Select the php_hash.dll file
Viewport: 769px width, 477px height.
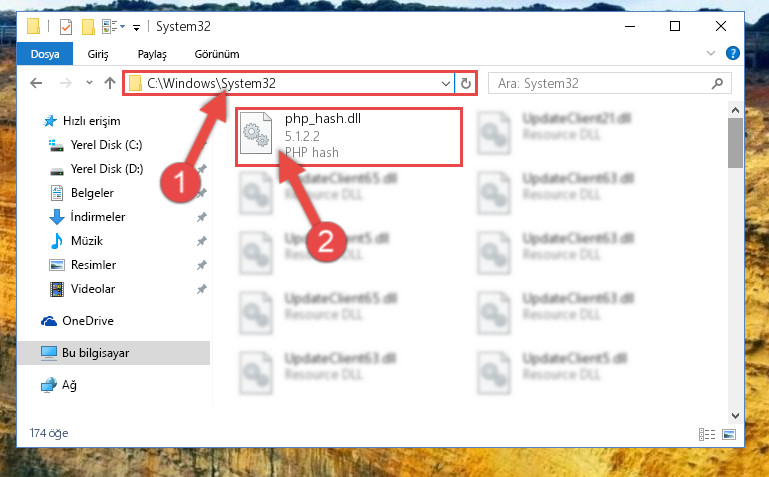(349, 137)
